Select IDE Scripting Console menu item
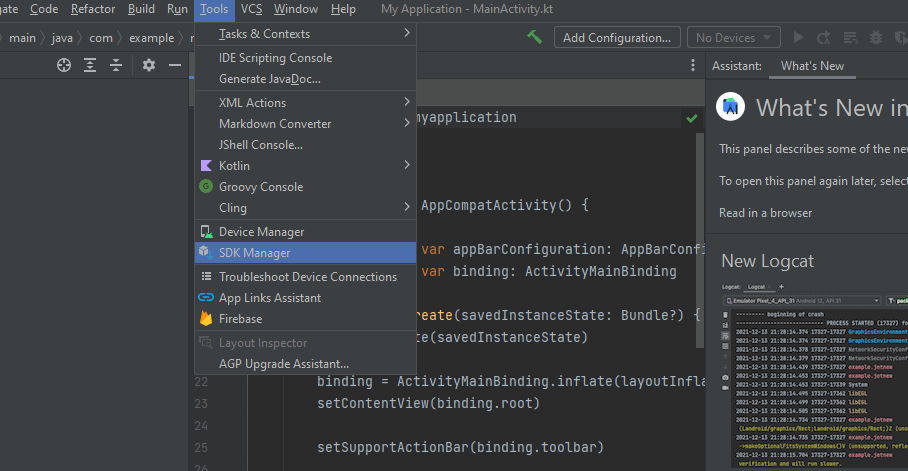 (x=305, y=58)
